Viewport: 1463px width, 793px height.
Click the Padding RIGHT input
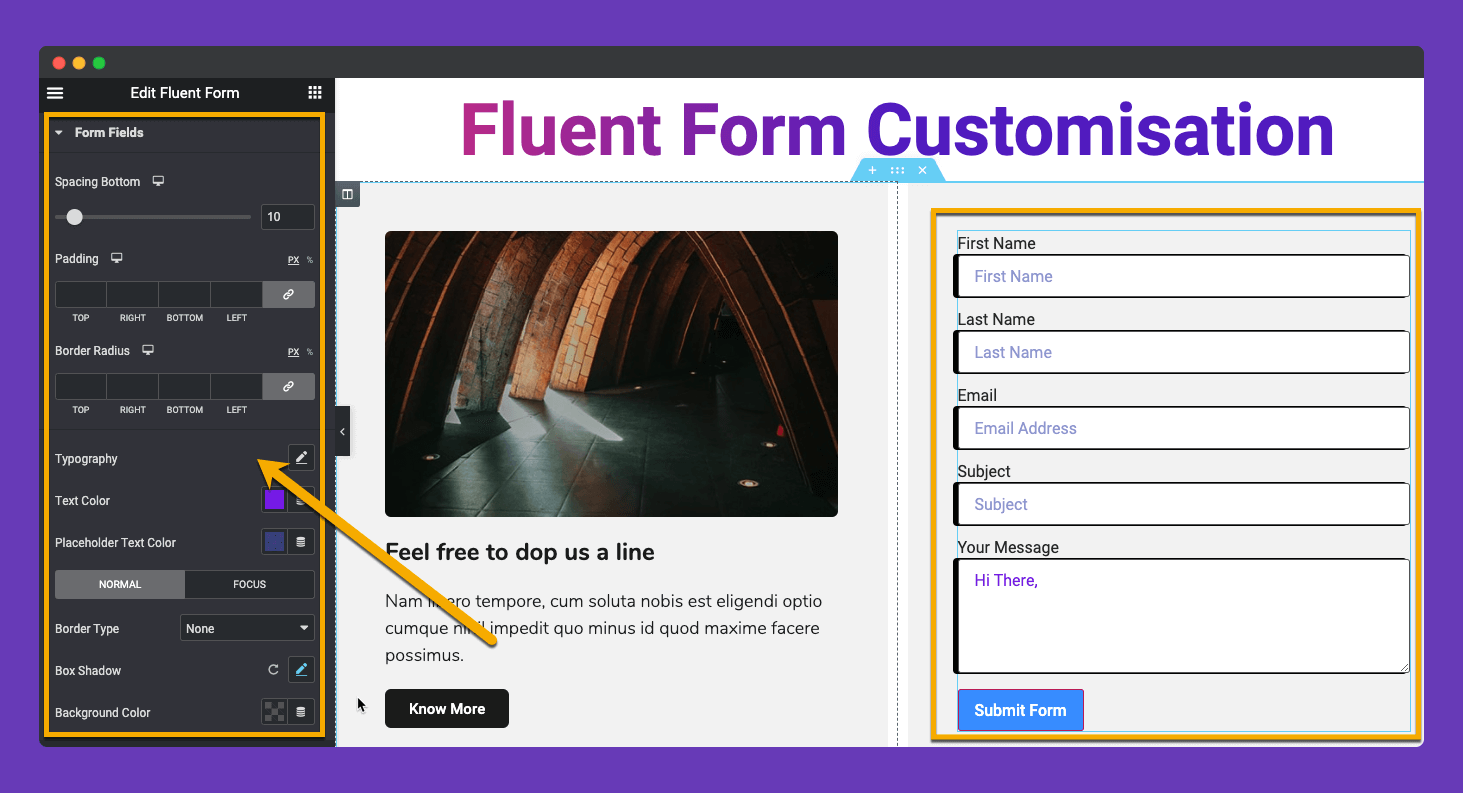[133, 294]
